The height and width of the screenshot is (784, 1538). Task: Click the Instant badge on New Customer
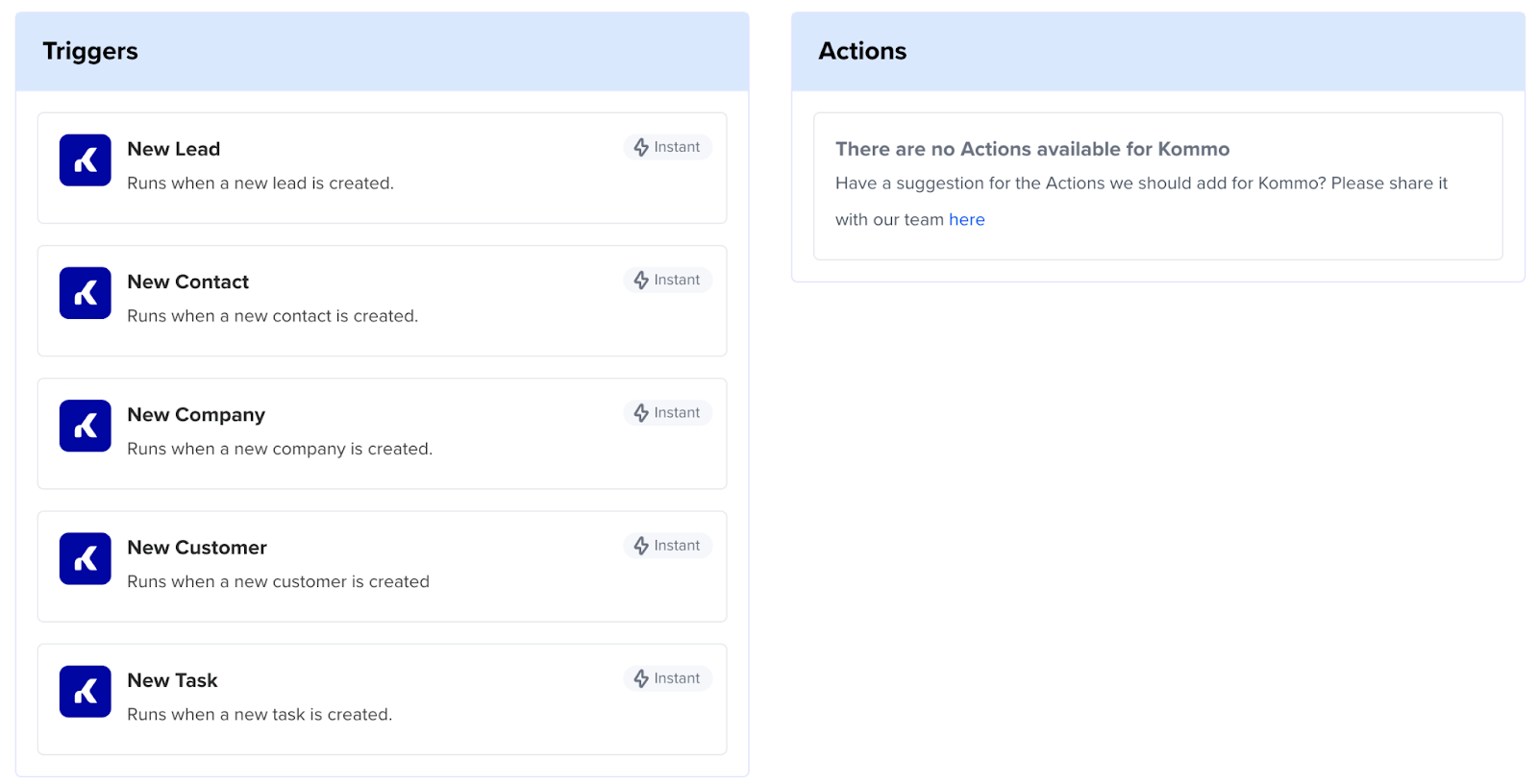(x=667, y=545)
